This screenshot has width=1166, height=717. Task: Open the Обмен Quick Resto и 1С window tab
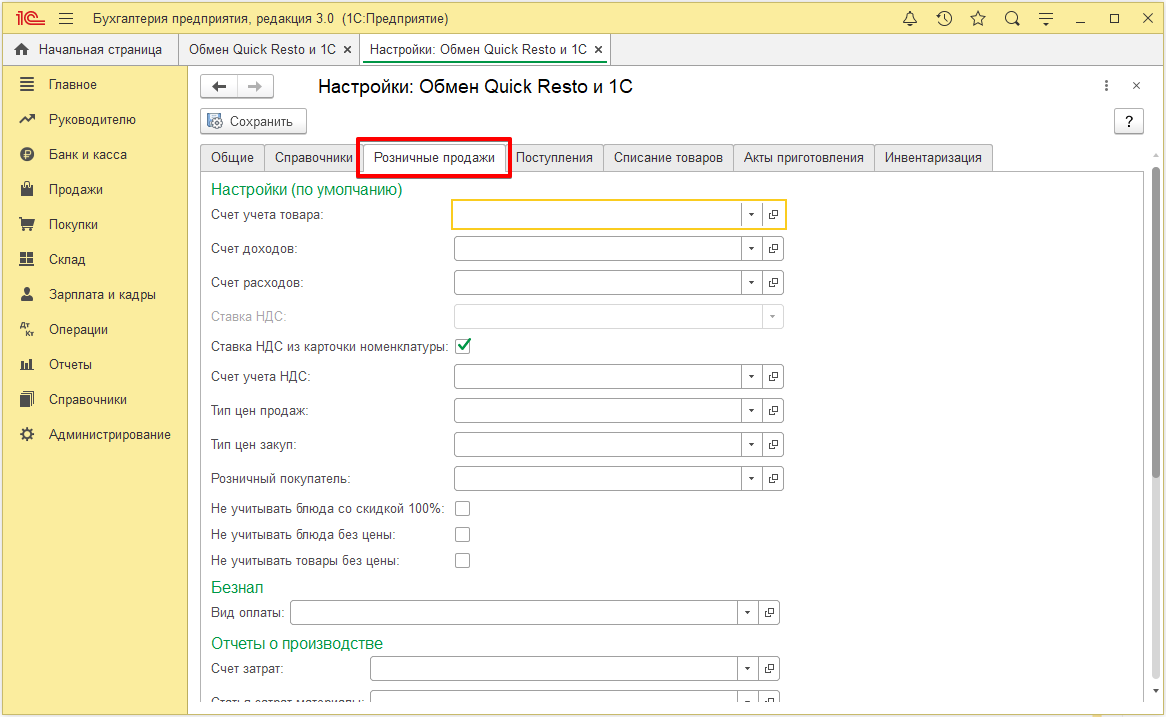point(262,49)
